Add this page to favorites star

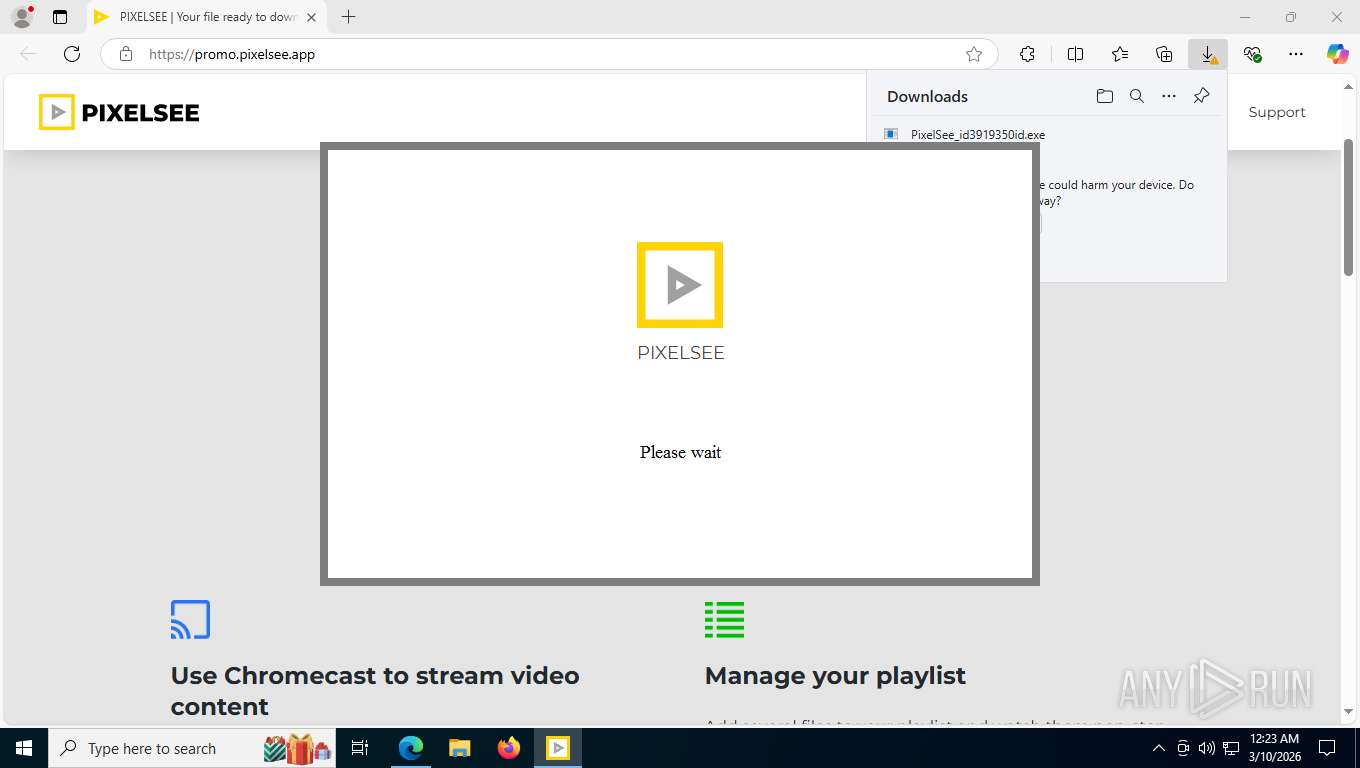[973, 54]
